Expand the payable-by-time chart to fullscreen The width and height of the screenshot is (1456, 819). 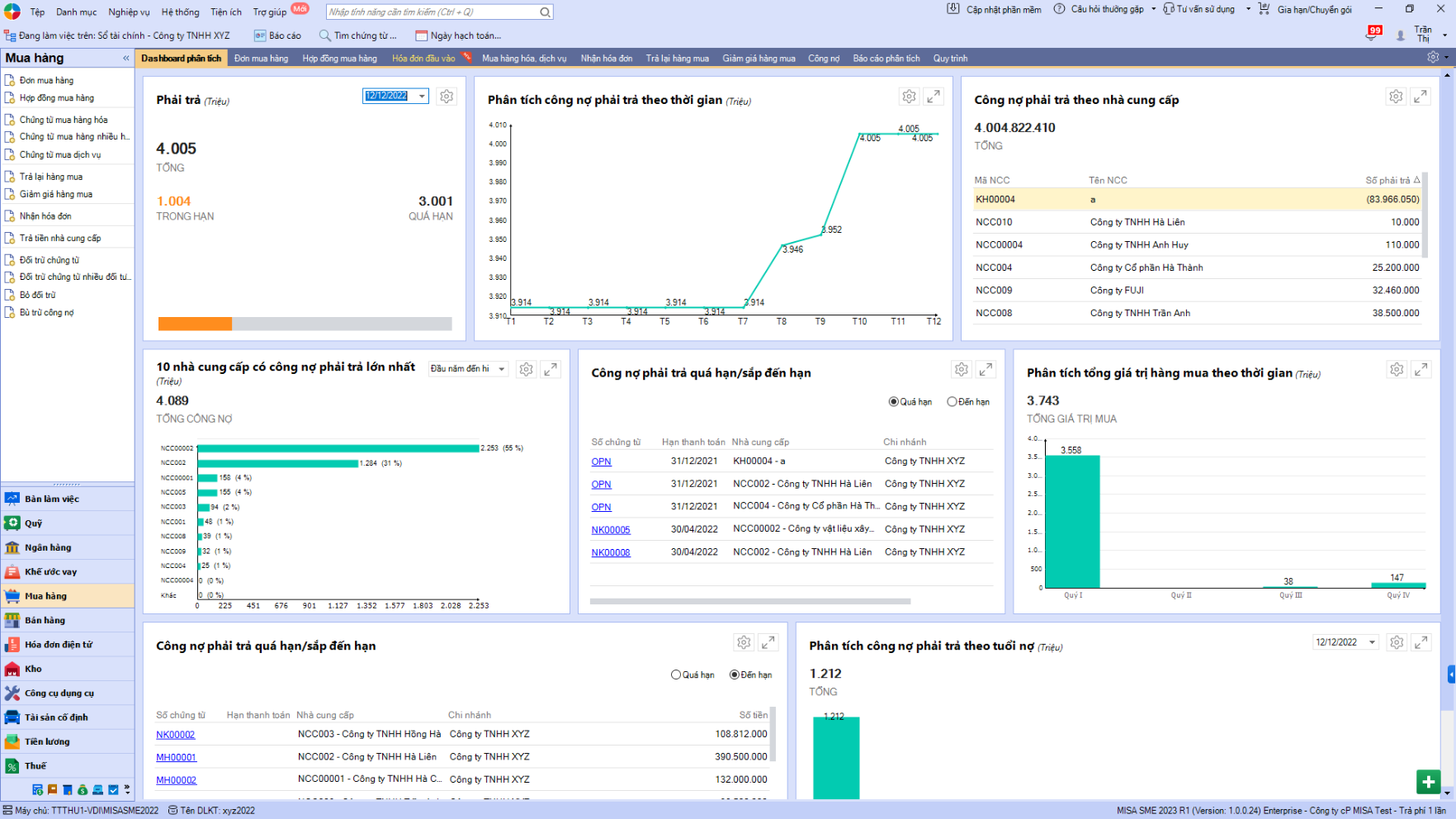(x=933, y=97)
